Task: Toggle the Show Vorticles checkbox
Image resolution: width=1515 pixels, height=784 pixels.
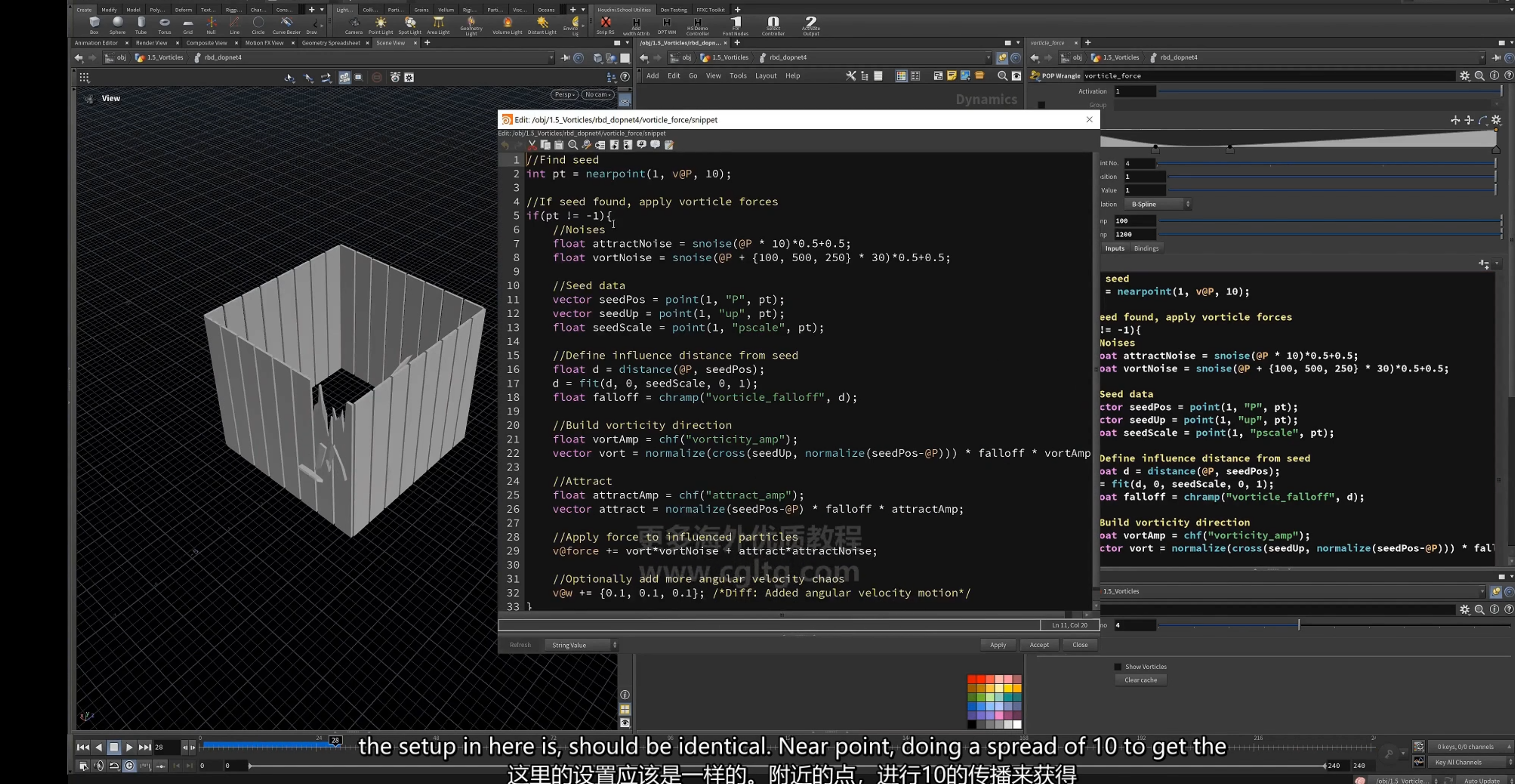Action: coord(1117,666)
